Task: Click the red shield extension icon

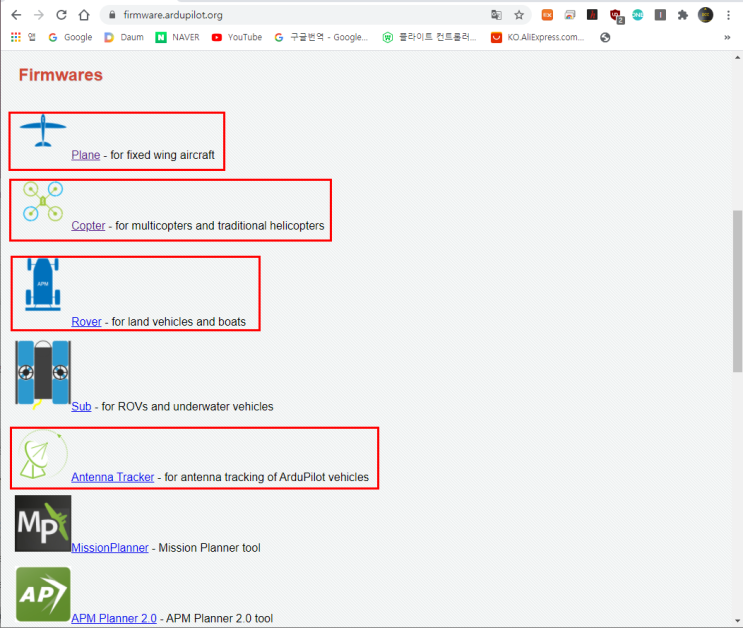Action: [x=616, y=16]
